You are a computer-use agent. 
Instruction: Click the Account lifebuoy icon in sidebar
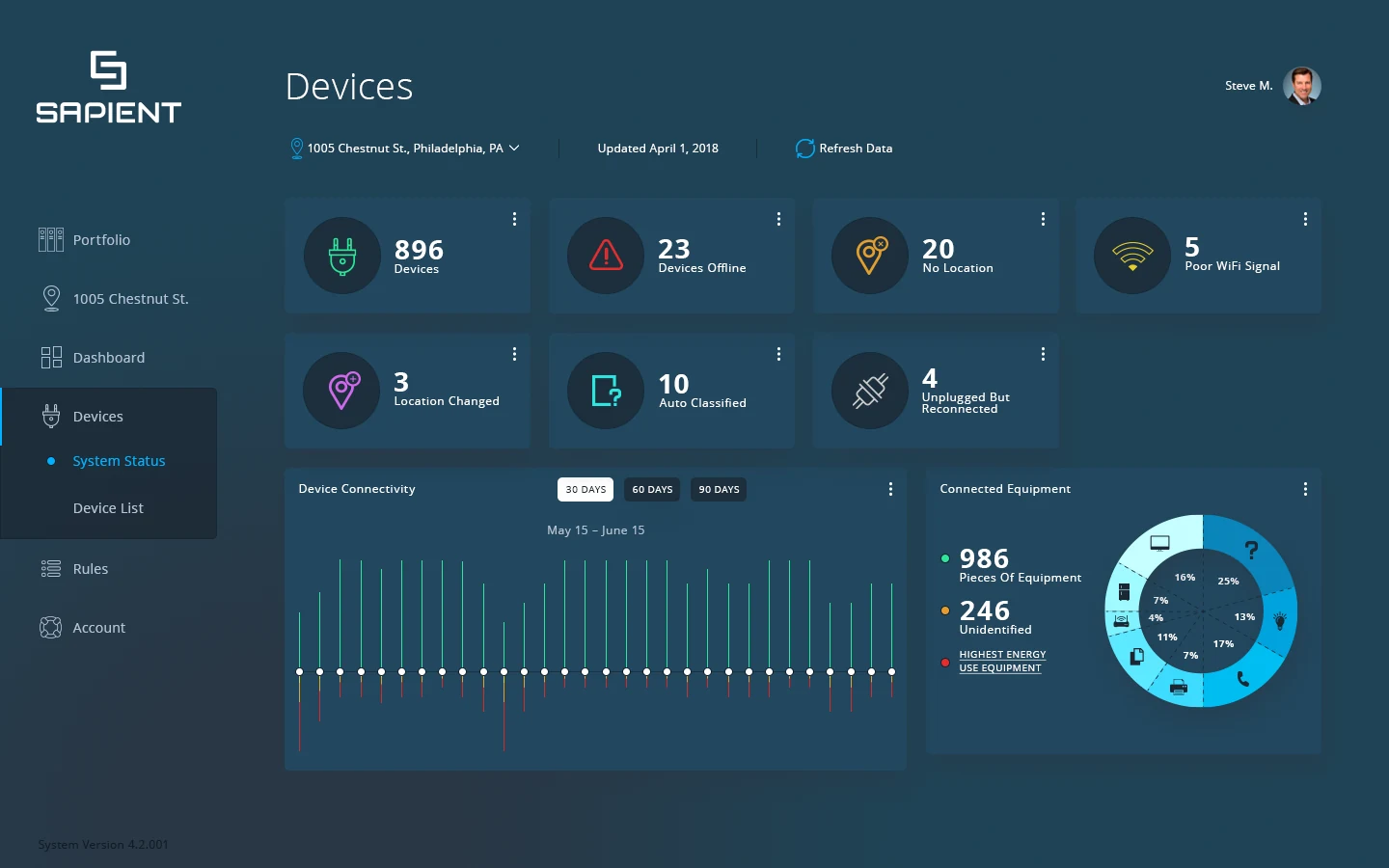click(51, 628)
